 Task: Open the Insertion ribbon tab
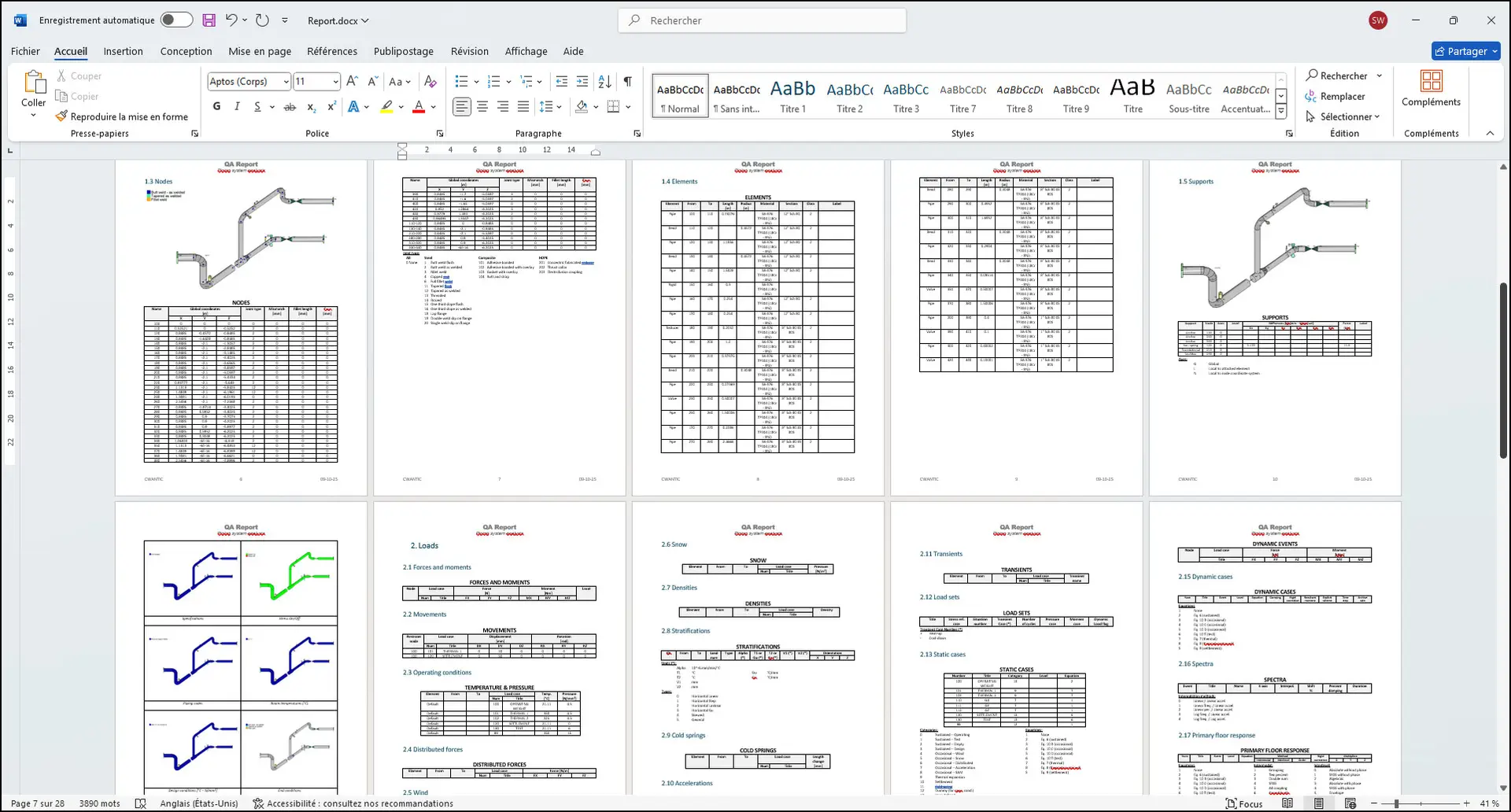pyautogui.click(x=124, y=51)
